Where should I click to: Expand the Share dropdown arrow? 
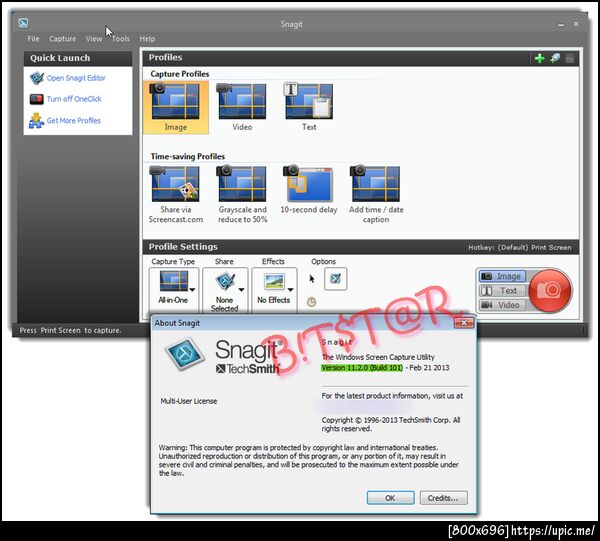[x=241, y=290]
